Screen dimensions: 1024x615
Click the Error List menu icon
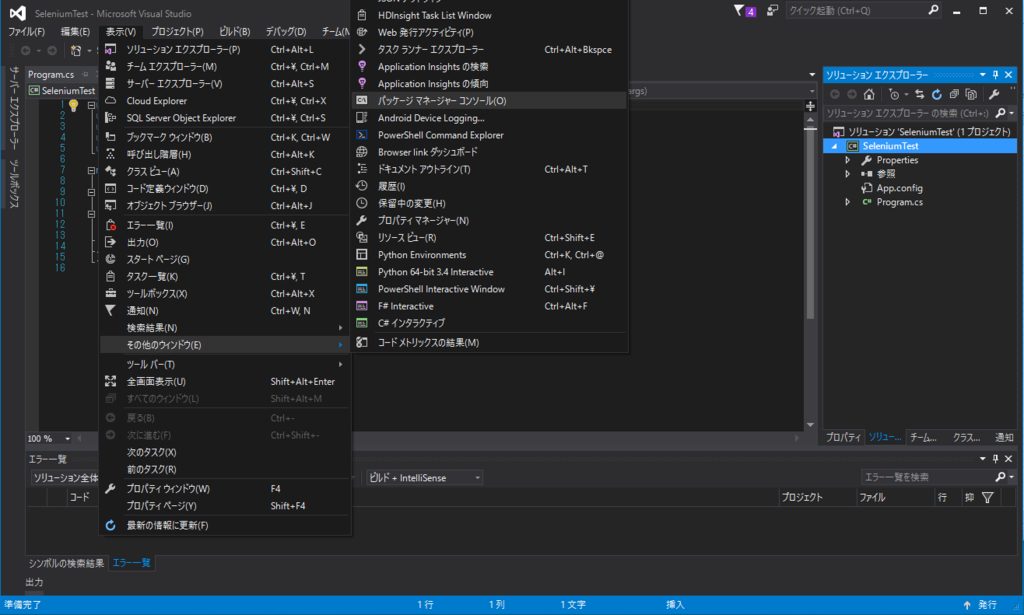pos(111,225)
